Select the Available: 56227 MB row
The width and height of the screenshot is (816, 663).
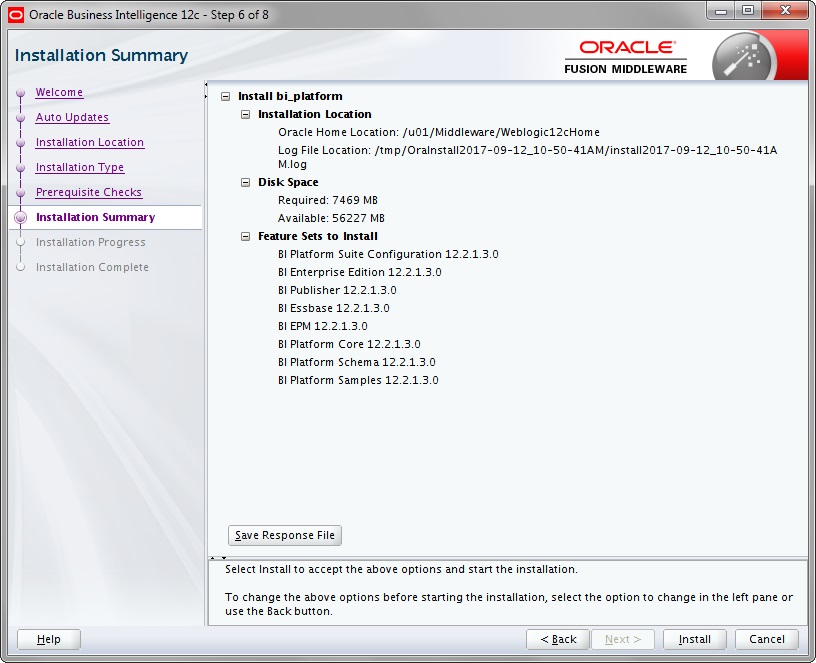[332, 218]
